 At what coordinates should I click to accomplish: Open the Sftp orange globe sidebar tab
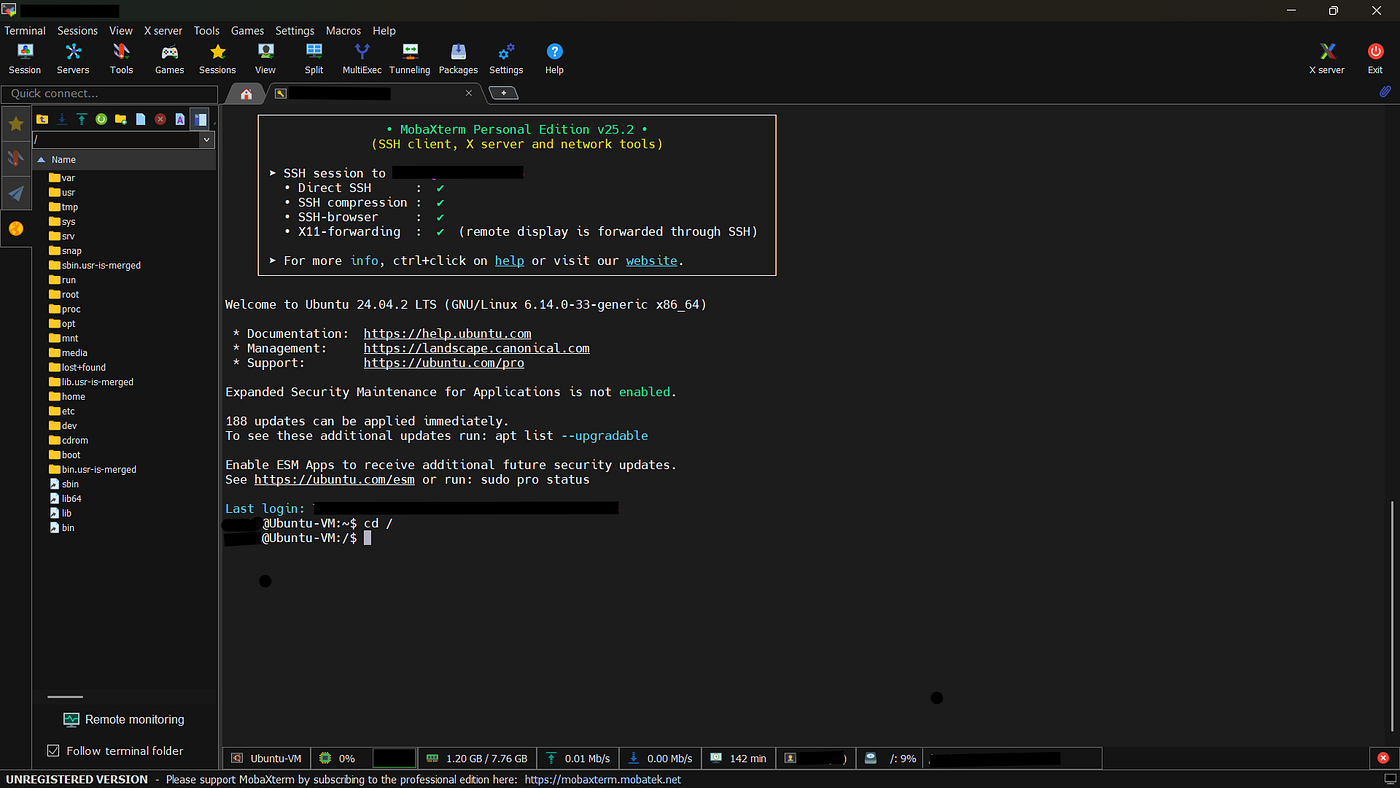coord(16,228)
